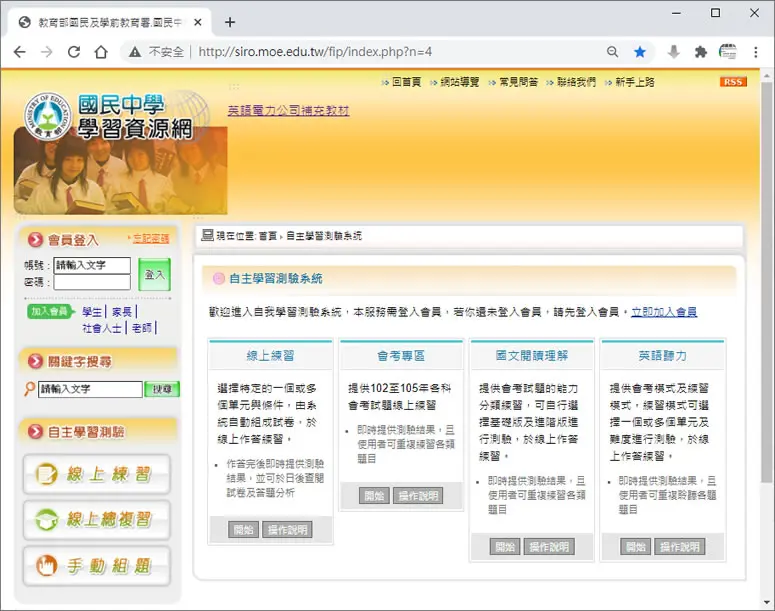The height and width of the screenshot is (611, 775).
Task: Click the 帳號 account input field
Action: click(92, 265)
